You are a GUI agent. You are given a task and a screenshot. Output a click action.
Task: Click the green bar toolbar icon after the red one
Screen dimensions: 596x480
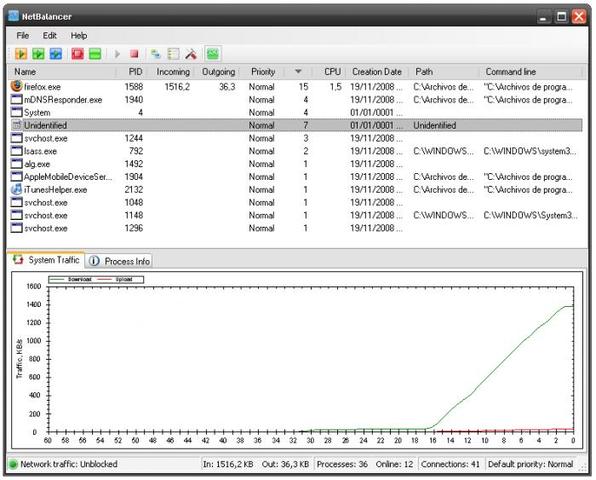click(x=95, y=54)
